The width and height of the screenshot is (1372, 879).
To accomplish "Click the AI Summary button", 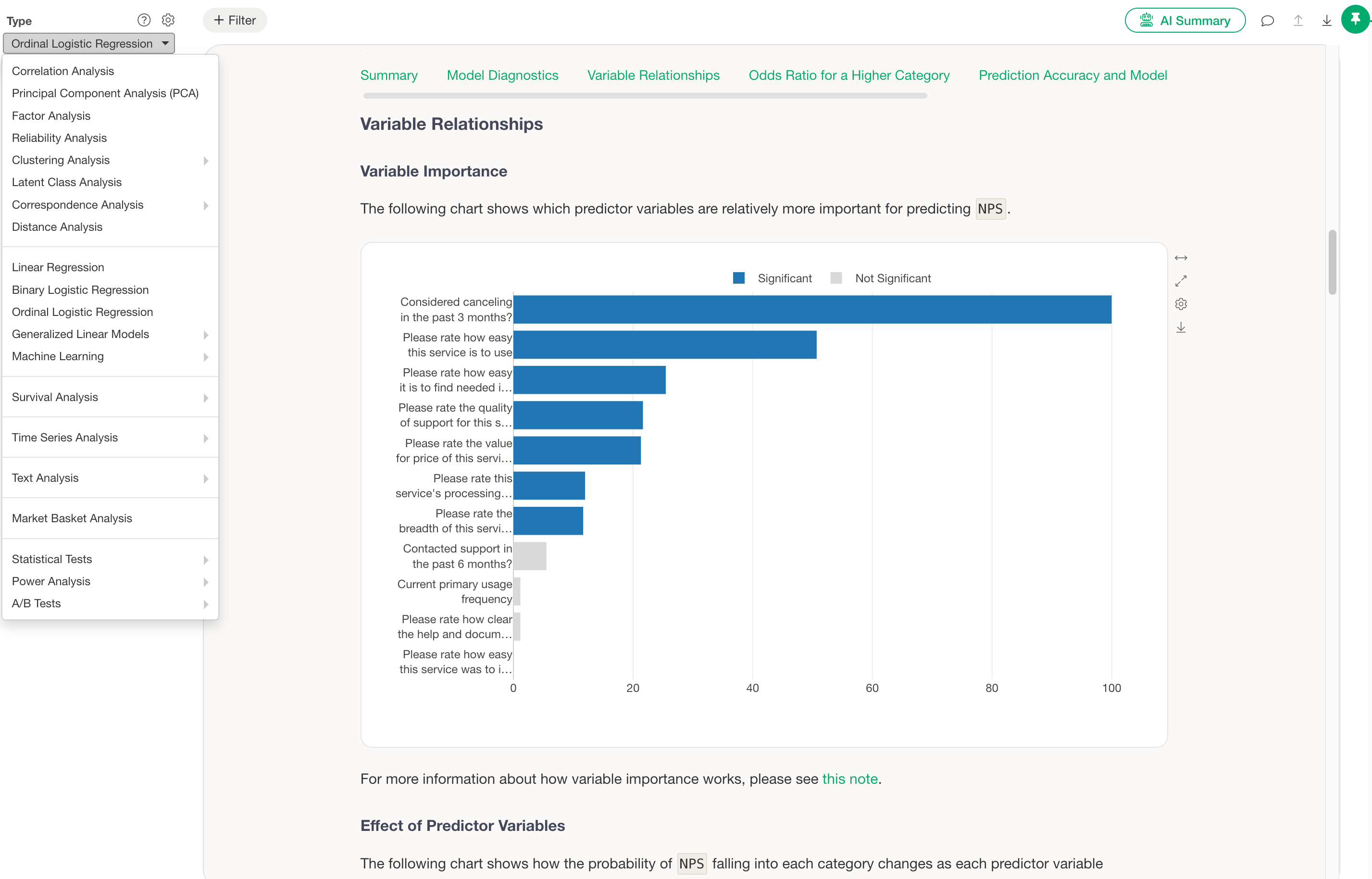I will (x=1185, y=21).
